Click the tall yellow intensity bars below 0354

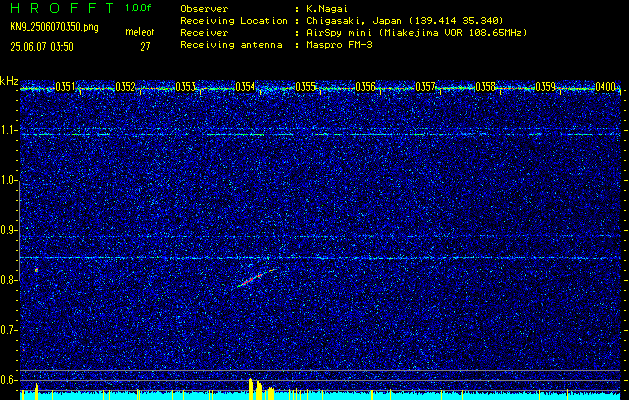(x=262, y=389)
